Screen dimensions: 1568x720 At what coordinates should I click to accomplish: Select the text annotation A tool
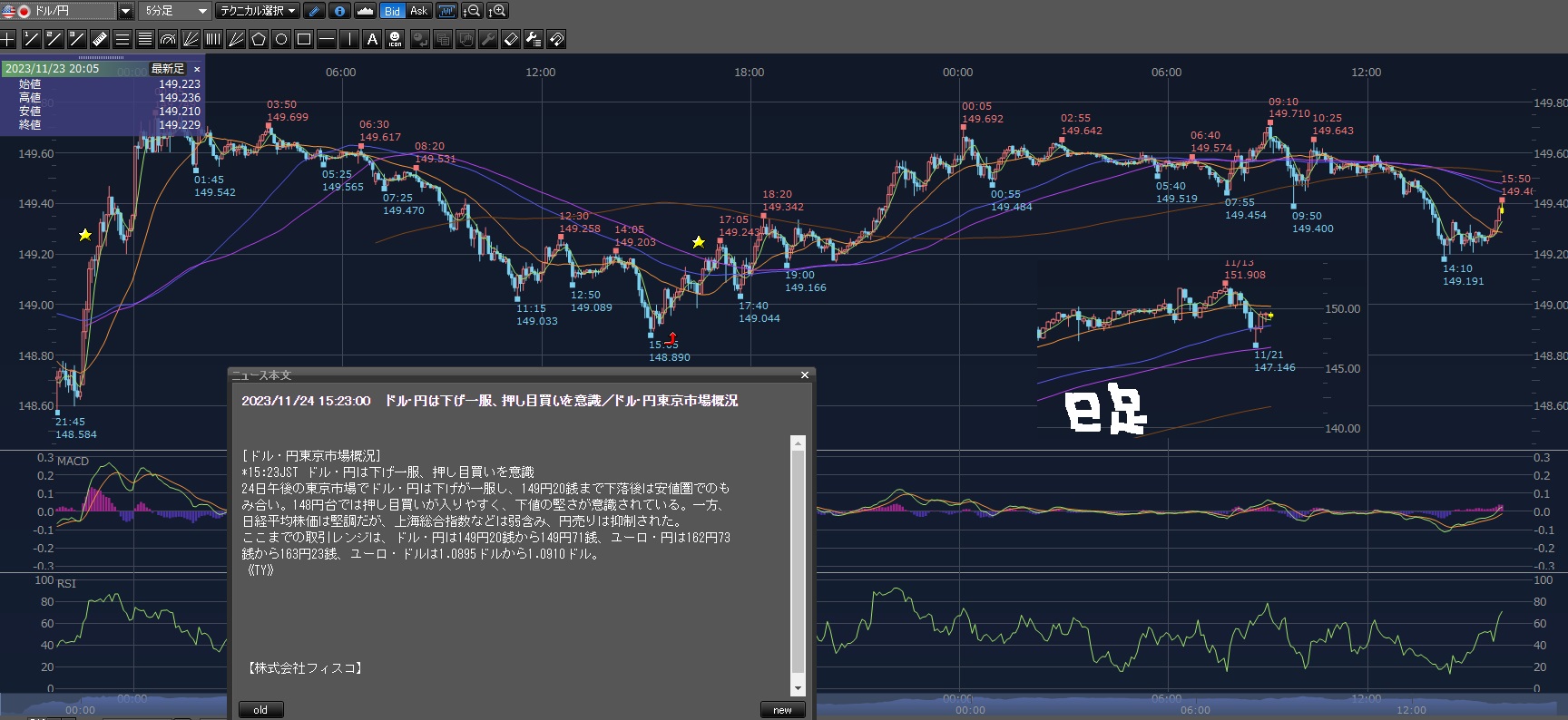coord(372,39)
